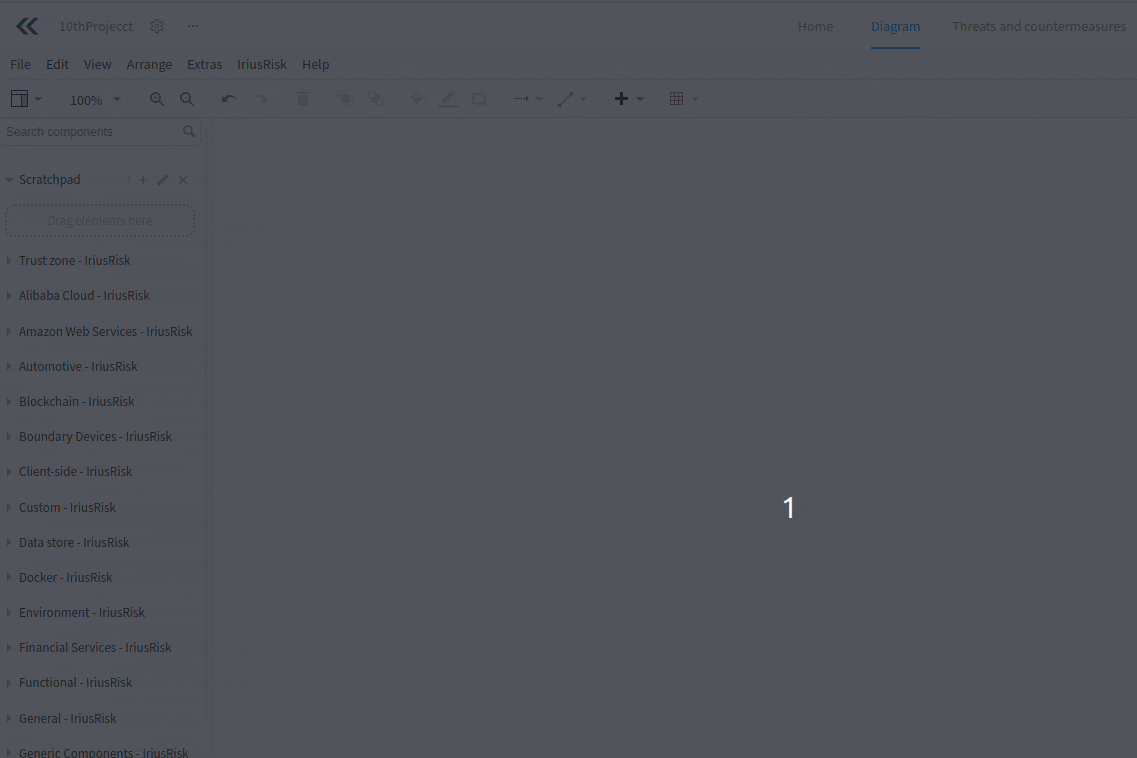Open the view layout dropdown arrow
Viewport: 1137px width, 758px height.
38,99
